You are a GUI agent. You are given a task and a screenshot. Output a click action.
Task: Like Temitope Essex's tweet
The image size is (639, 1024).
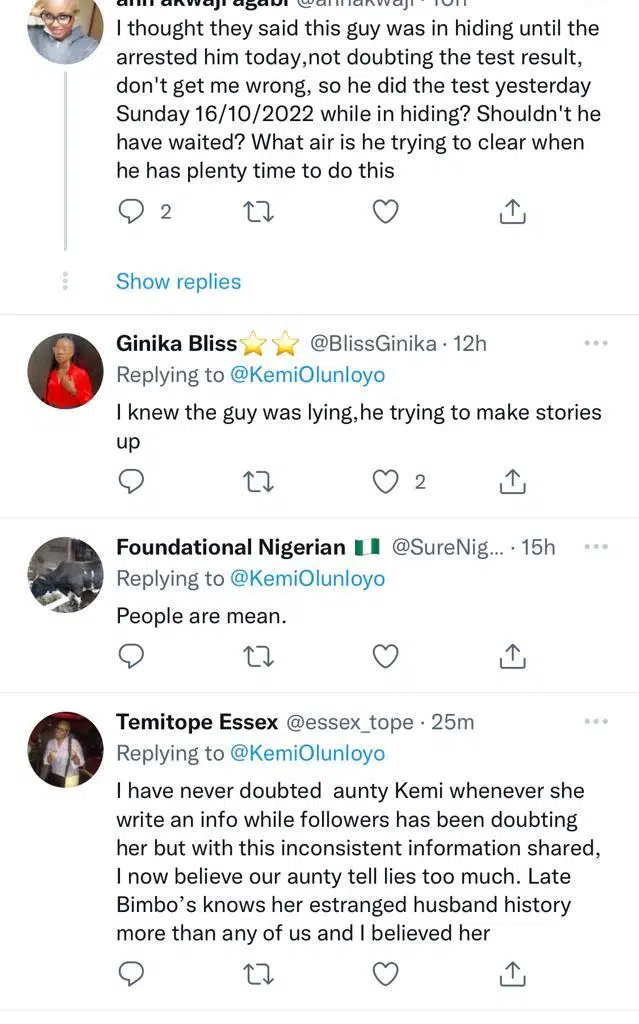pos(385,972)
